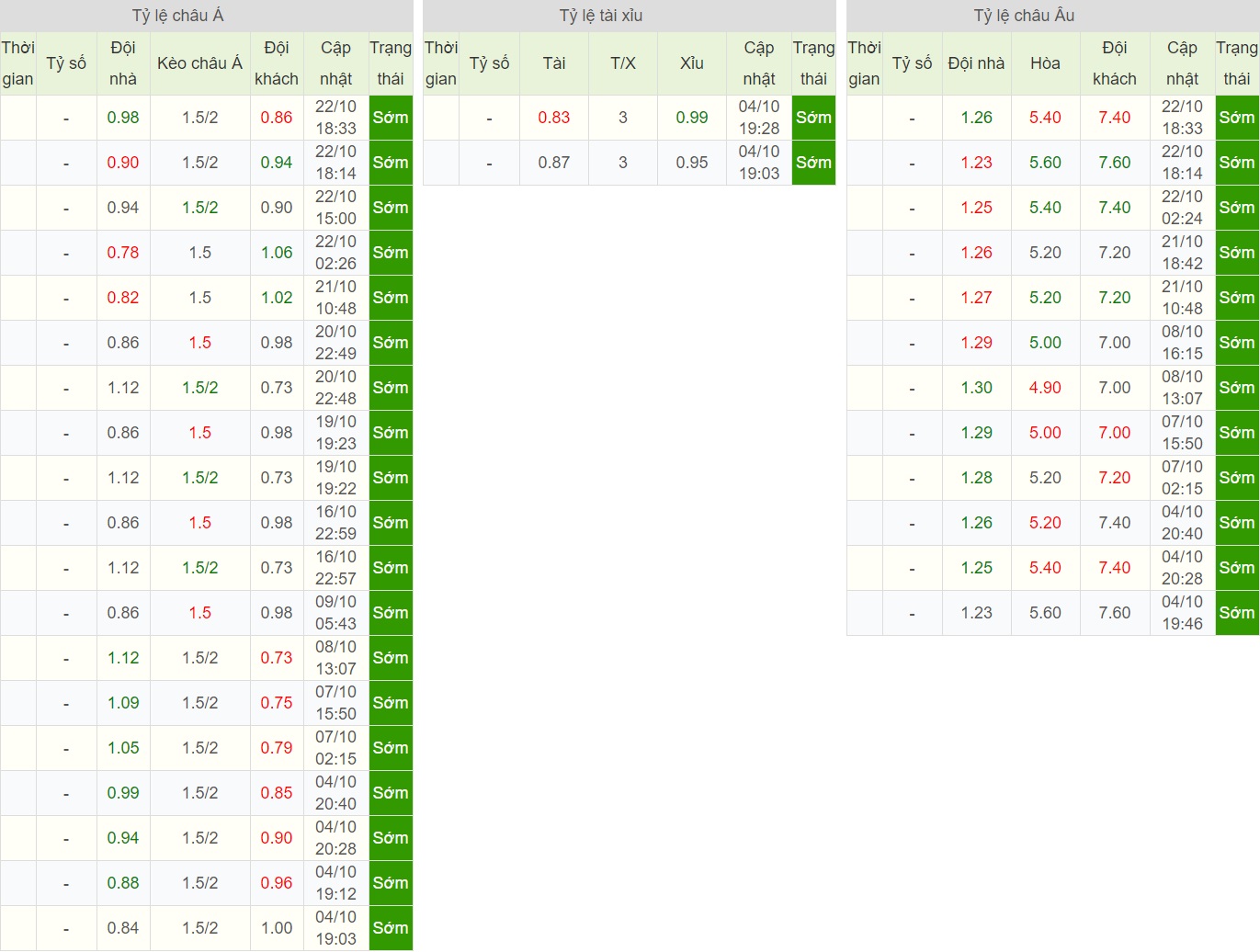The image size is (1260, 952).
Task: Click 'Sớm' status in Asian 04/10 19:03 row
Action: (x=391, y=928)
